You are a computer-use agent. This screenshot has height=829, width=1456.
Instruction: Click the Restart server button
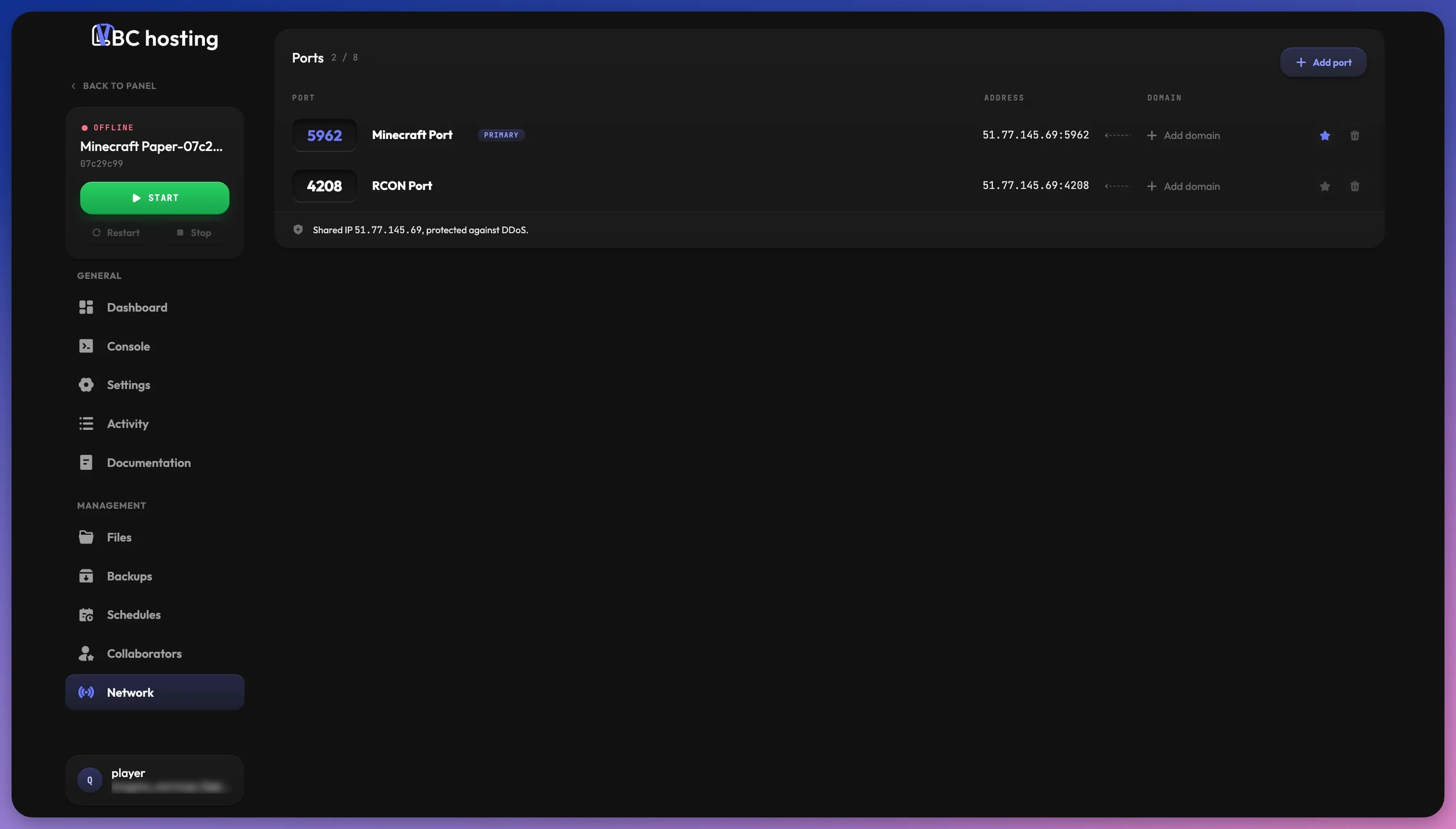point(116,232)
